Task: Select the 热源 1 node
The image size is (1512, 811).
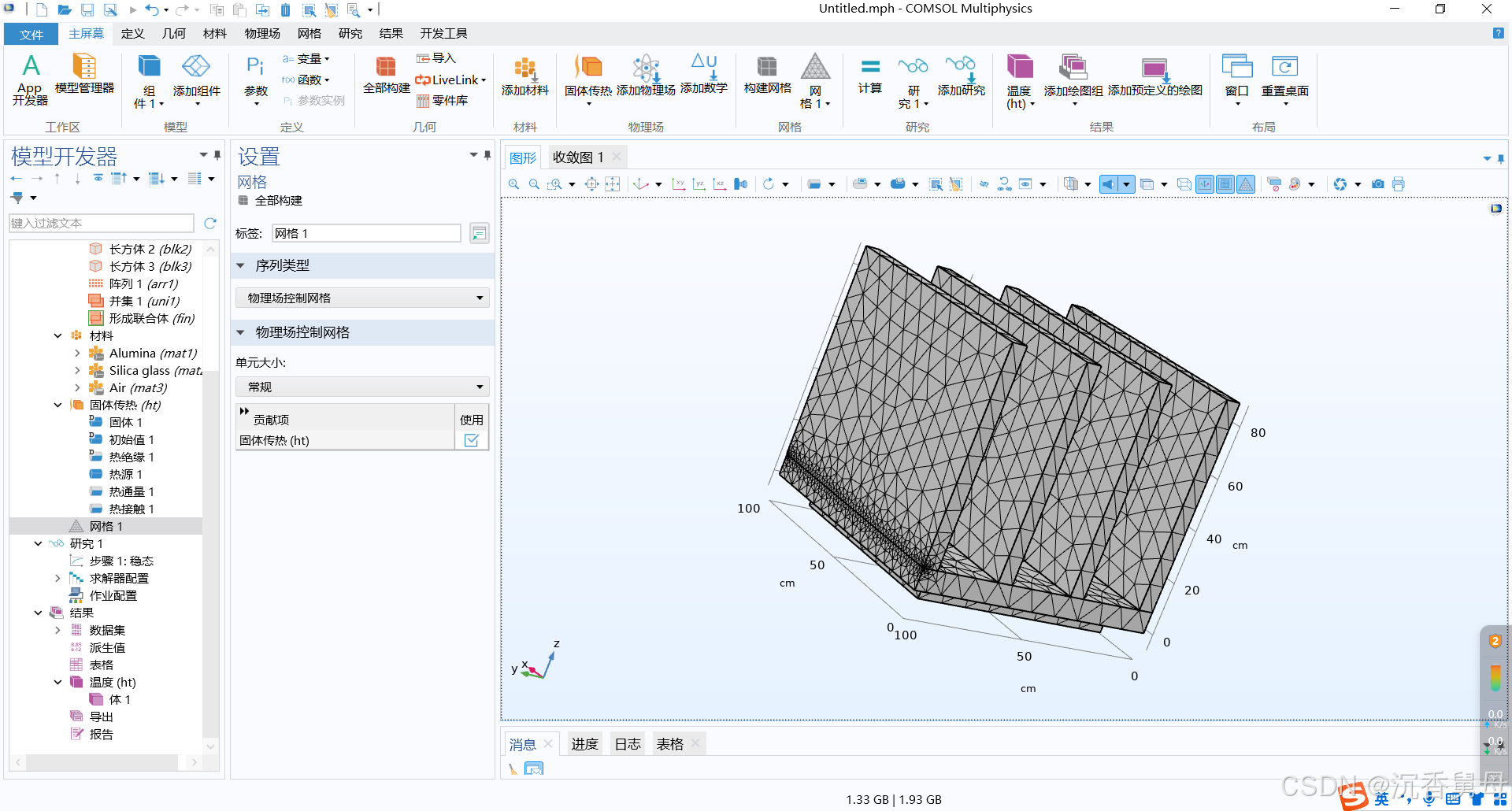Action: [x=125, y=474]
